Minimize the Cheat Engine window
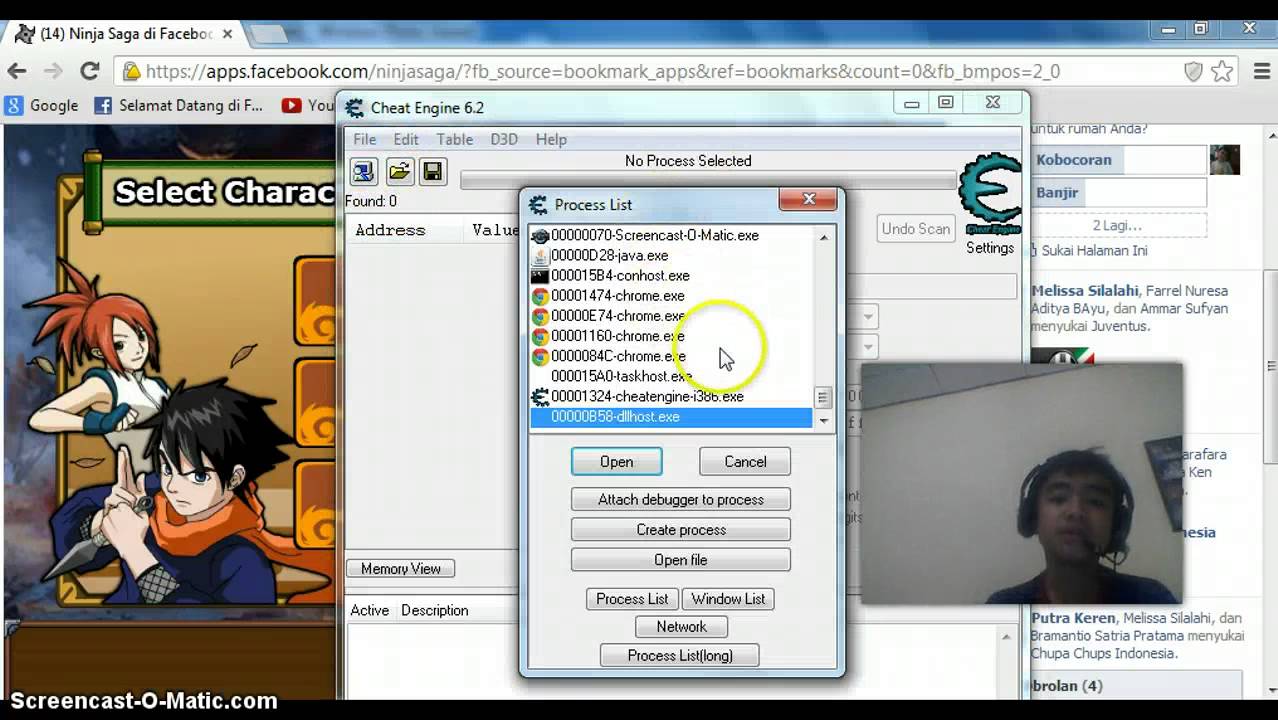Image resolution: width=1278 pixels, height=720 pixels. pos(911,103)
